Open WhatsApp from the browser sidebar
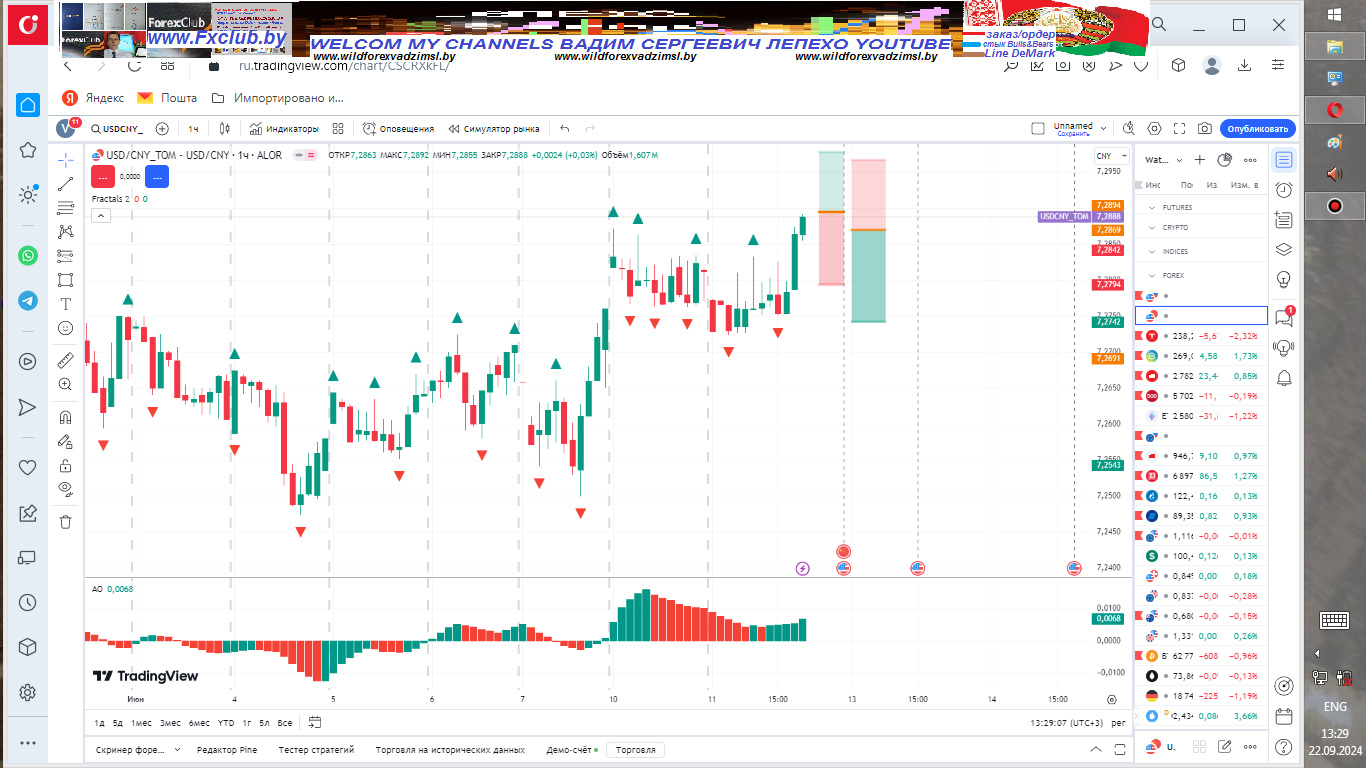 28,255
